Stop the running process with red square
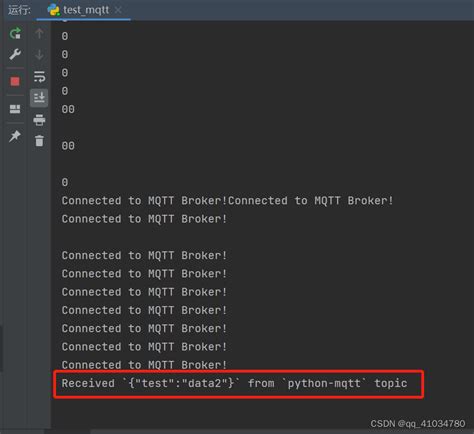Screen dimensions: 474x434 coord(15,81)
